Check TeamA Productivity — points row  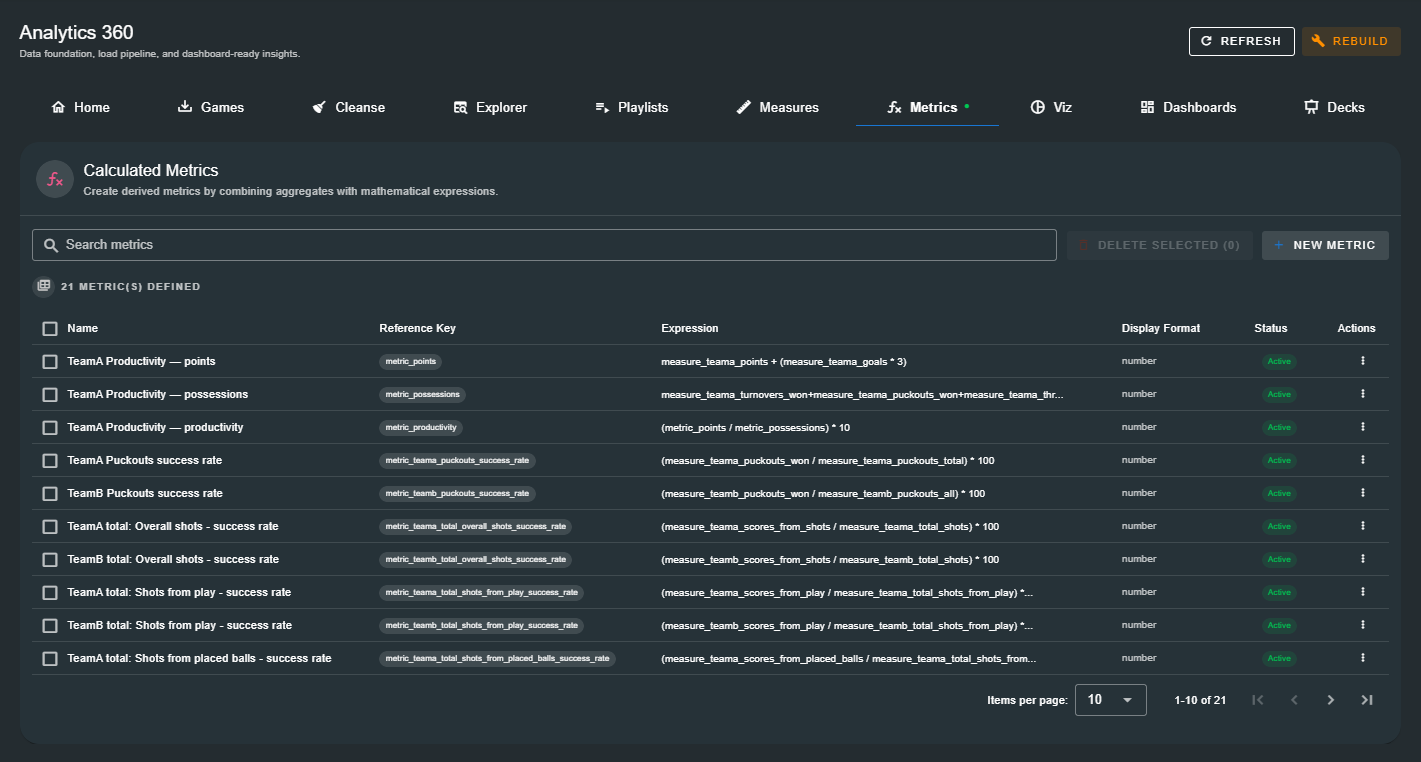[50, 361]
